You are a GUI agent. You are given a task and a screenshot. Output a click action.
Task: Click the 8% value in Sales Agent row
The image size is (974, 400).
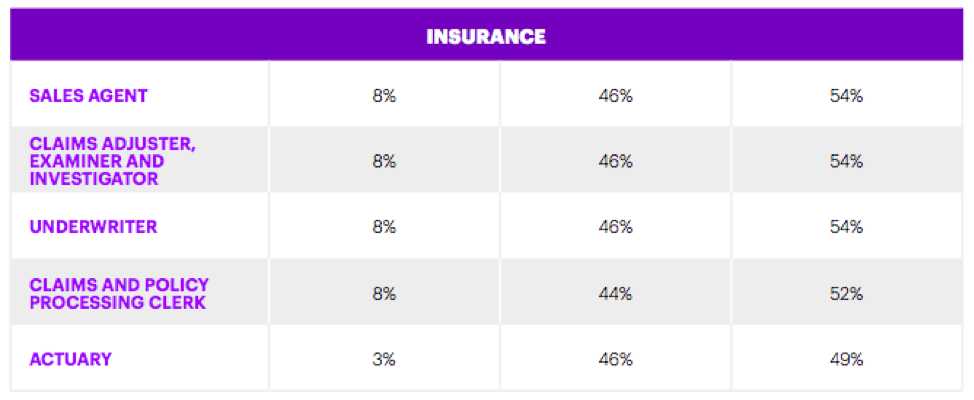[x=384, y=96]
